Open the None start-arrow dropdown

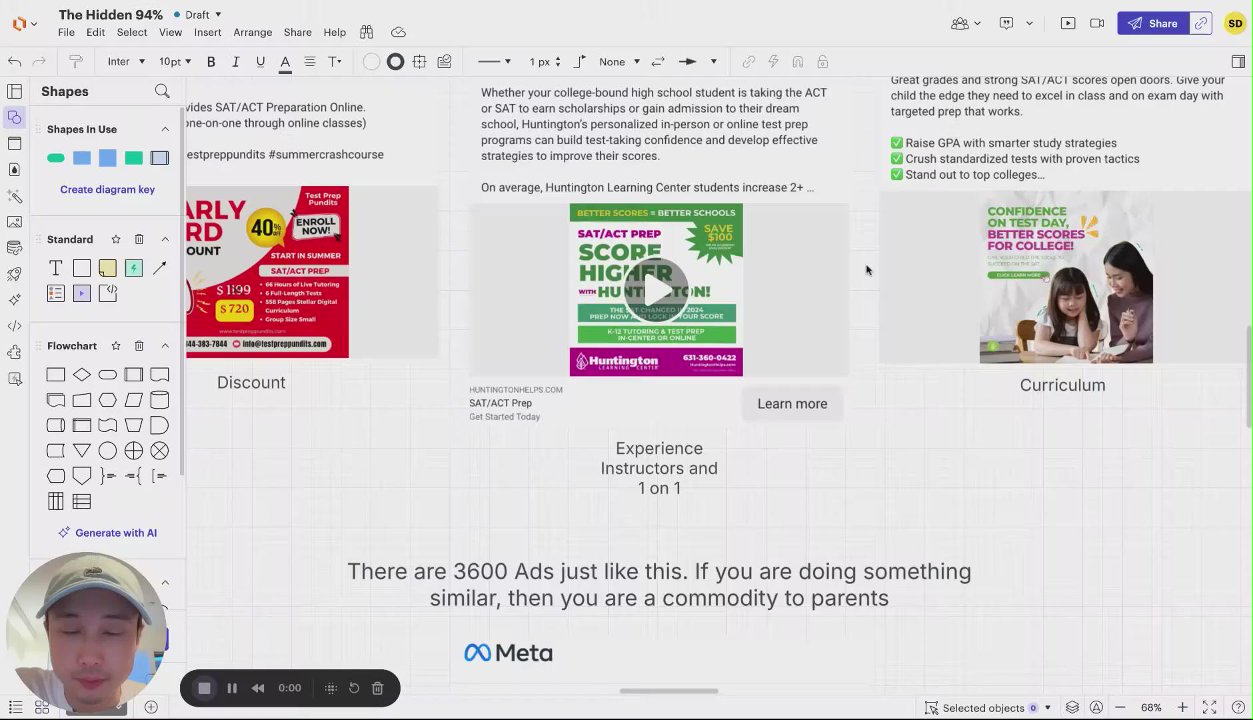(x=619, y=62)
